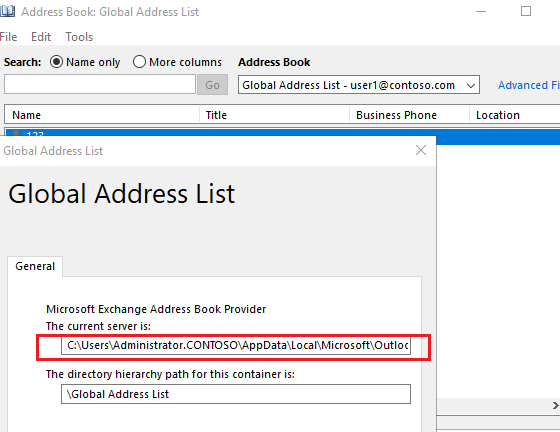Sort by the Business Phone column header
This screenshot has height=432, width=560.
[x=409, y=115]
